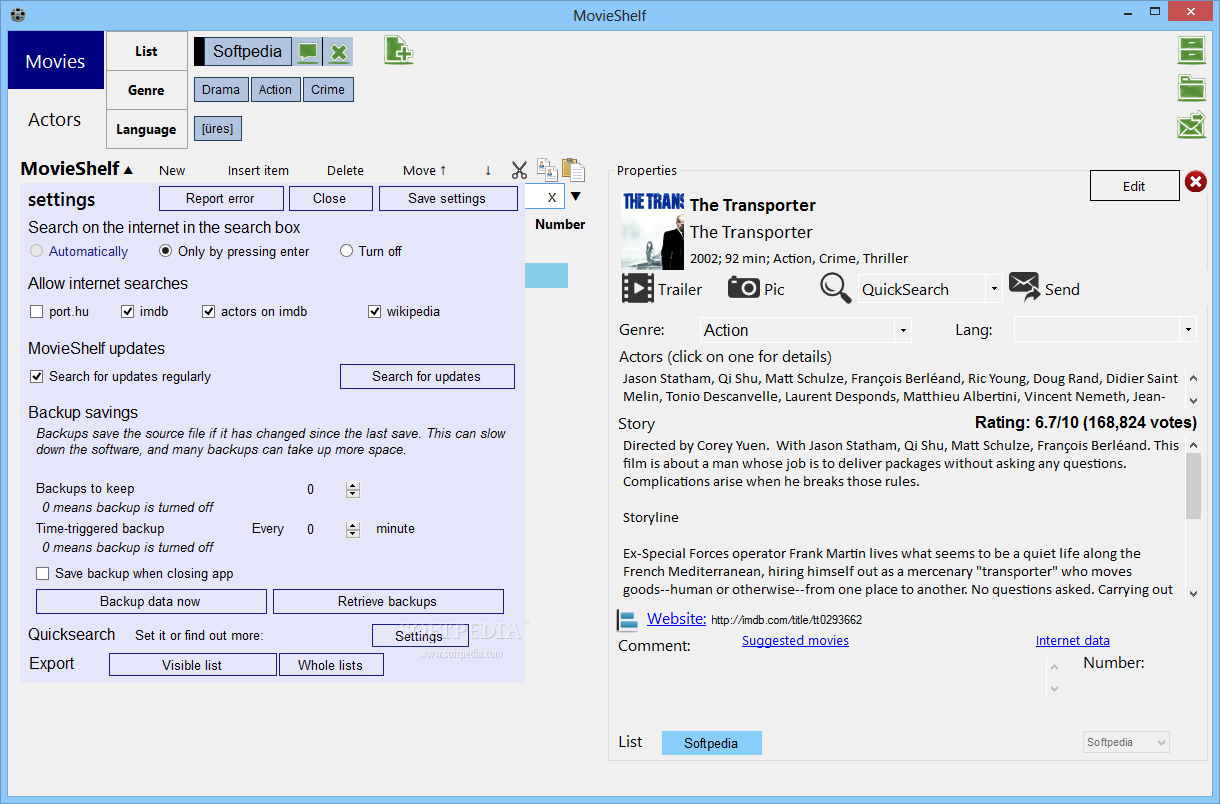
Task: Open the Internet data link
Action: (x=1072, y=640)
